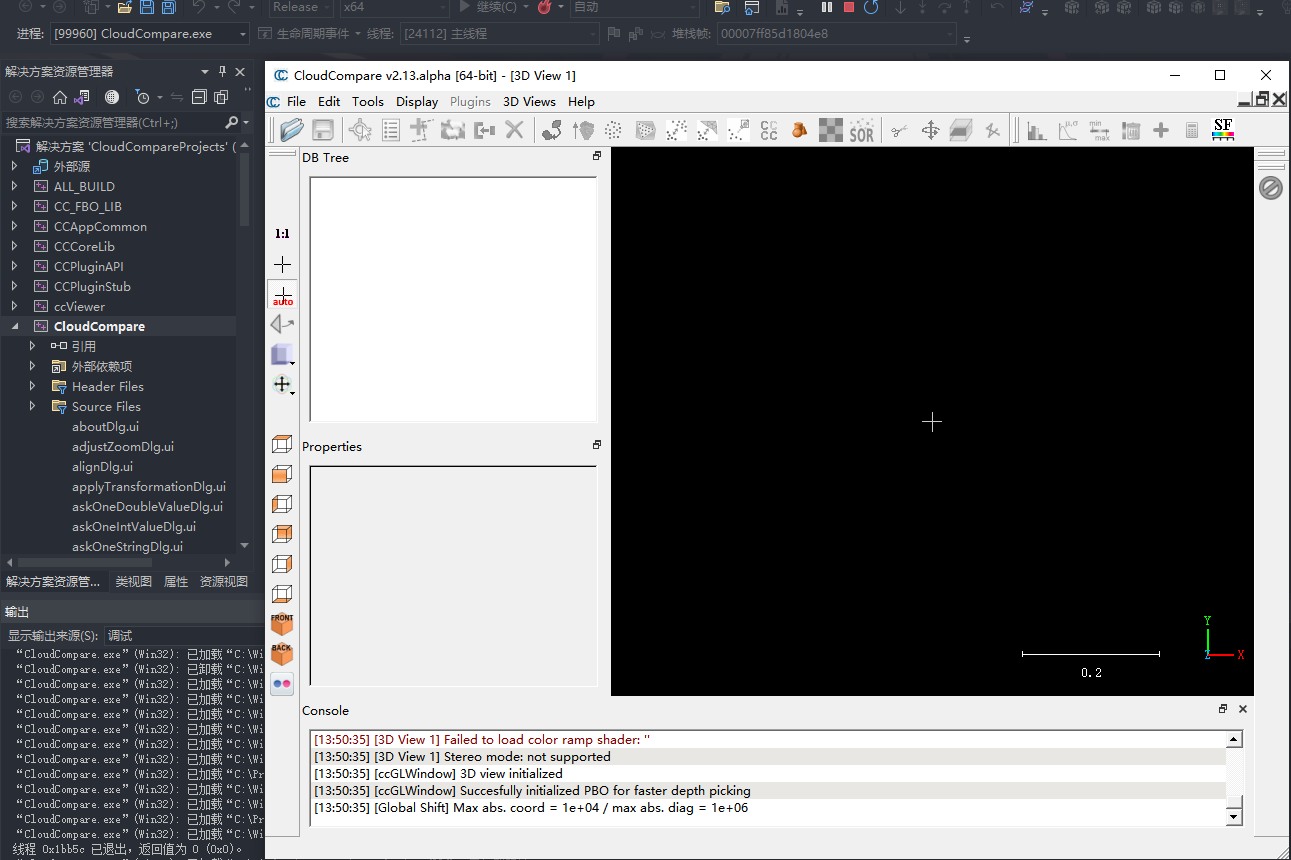
Task: Click the BACK isometric view cube
Action: pos(282,654)
